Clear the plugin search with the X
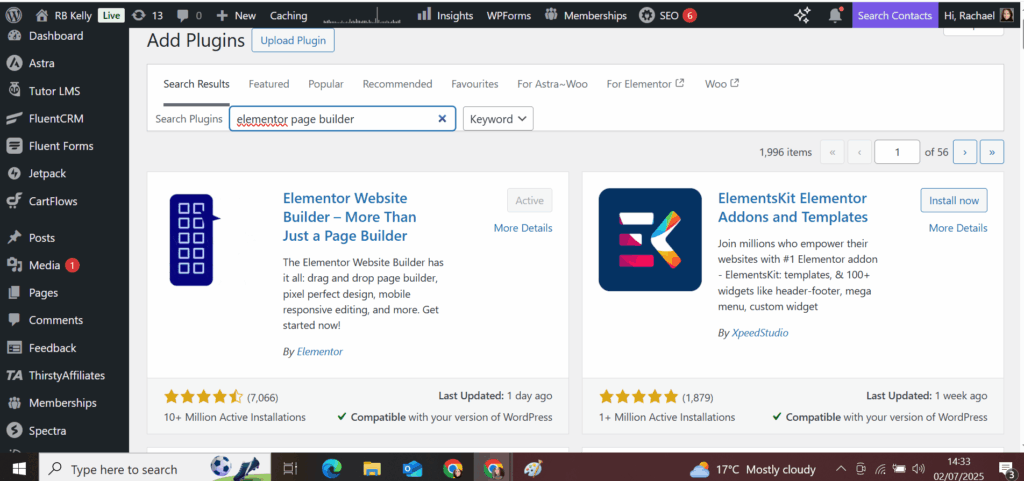This screenshot has width=1024, height=481. 442,119
